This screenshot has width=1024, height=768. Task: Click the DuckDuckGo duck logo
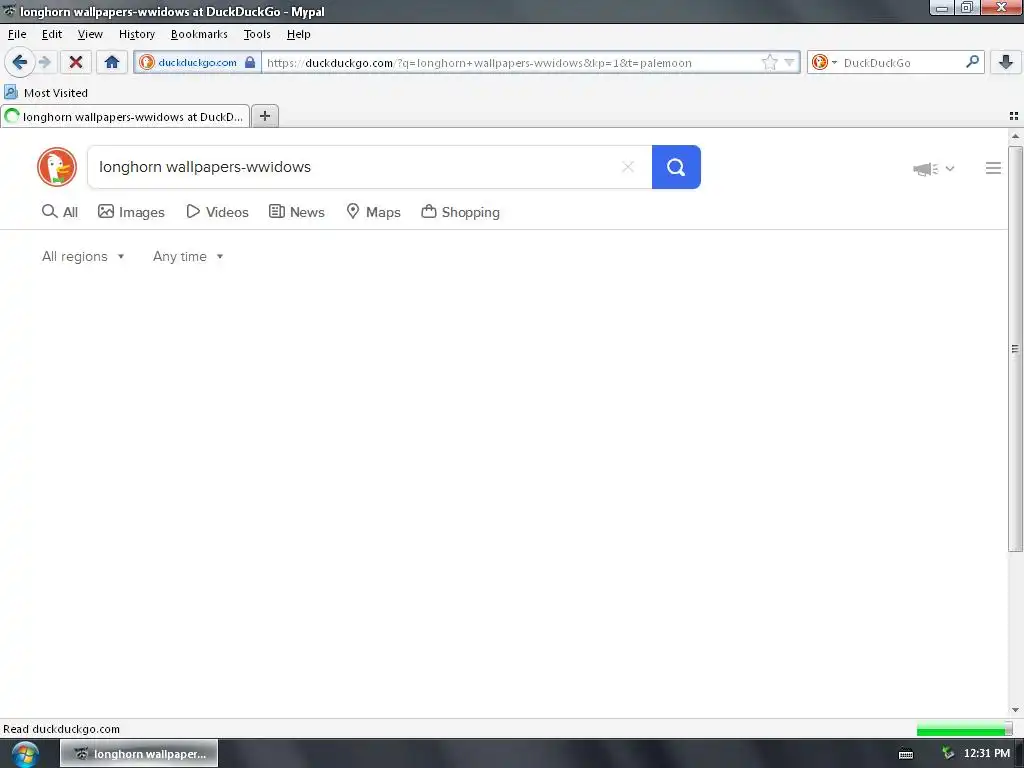point(57,167)
